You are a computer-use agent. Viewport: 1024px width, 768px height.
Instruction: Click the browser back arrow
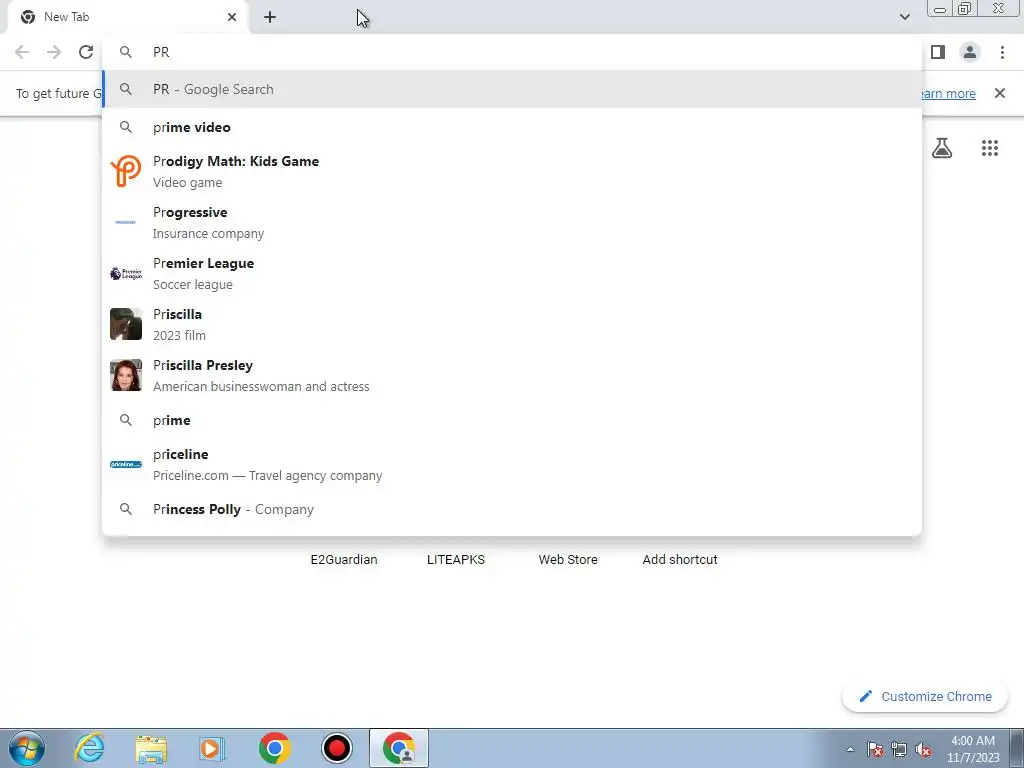(x=22, y=52)
